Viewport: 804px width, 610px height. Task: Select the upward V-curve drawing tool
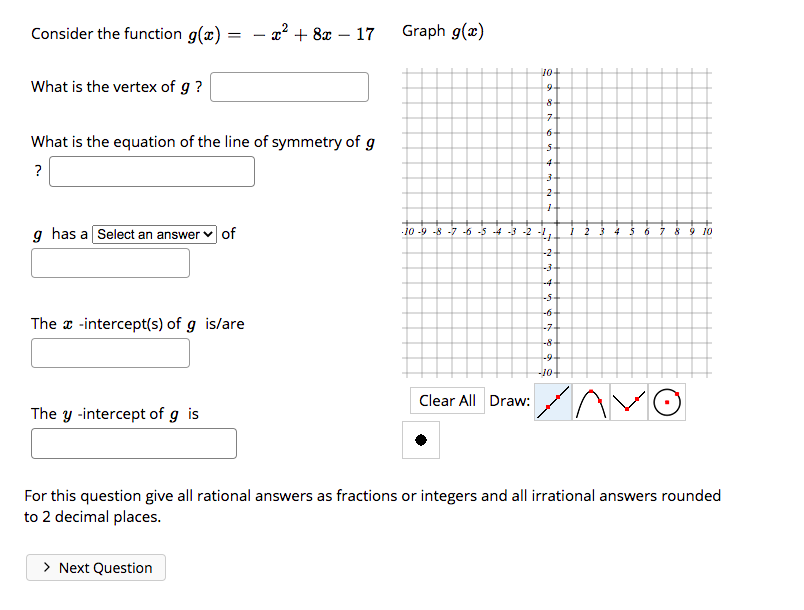[628, 401]
